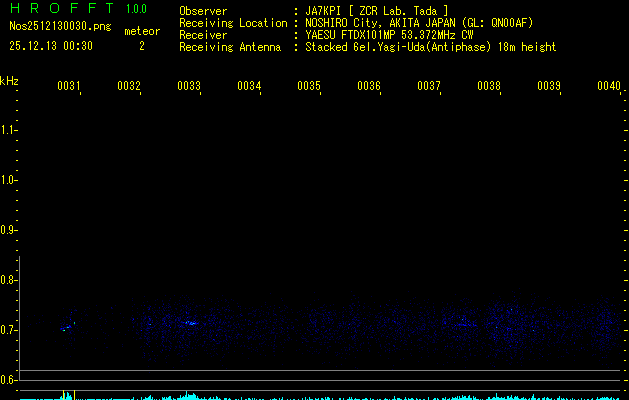Click the kHz axis unit label
Viewport: 629px width, 400px height.
9,80
